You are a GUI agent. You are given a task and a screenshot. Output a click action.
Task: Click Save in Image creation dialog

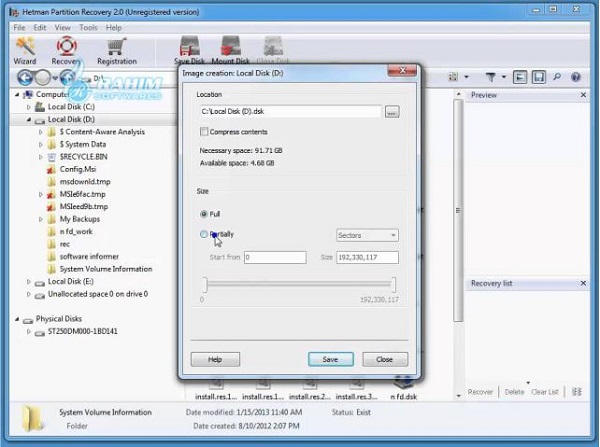point(331,359)
